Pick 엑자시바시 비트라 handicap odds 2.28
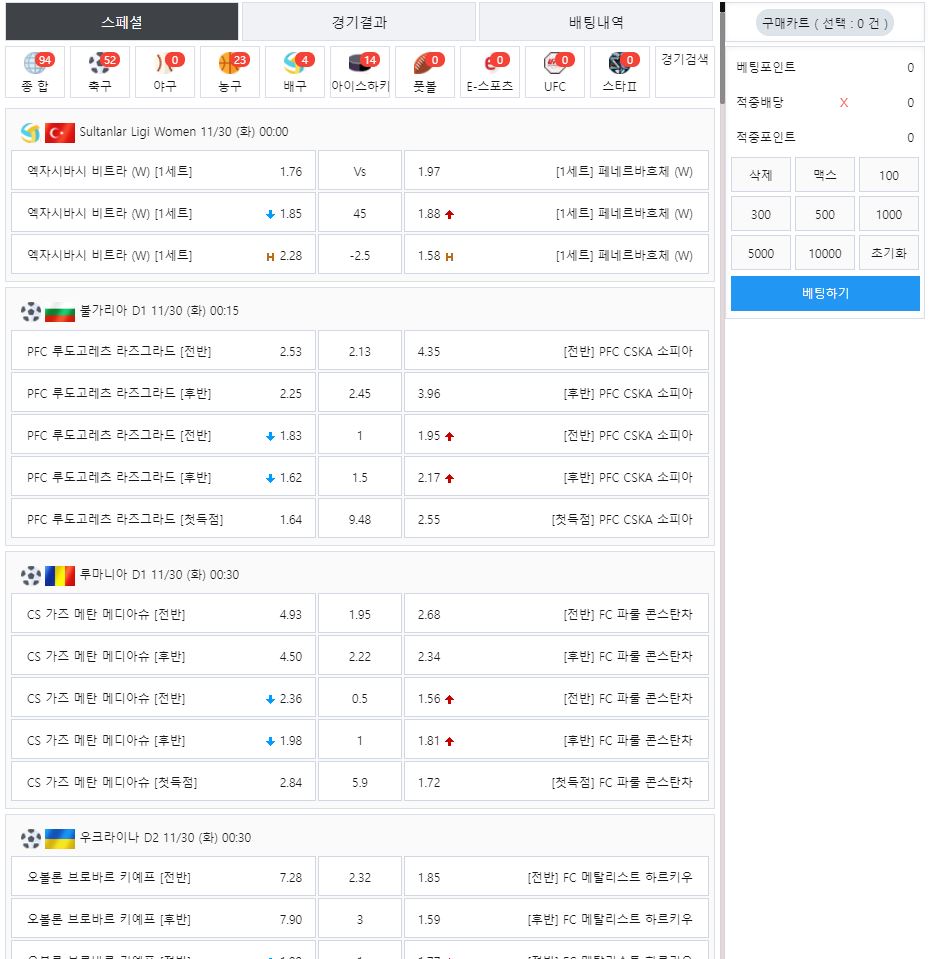The image size is (935, 959). (x=163, y=256)
